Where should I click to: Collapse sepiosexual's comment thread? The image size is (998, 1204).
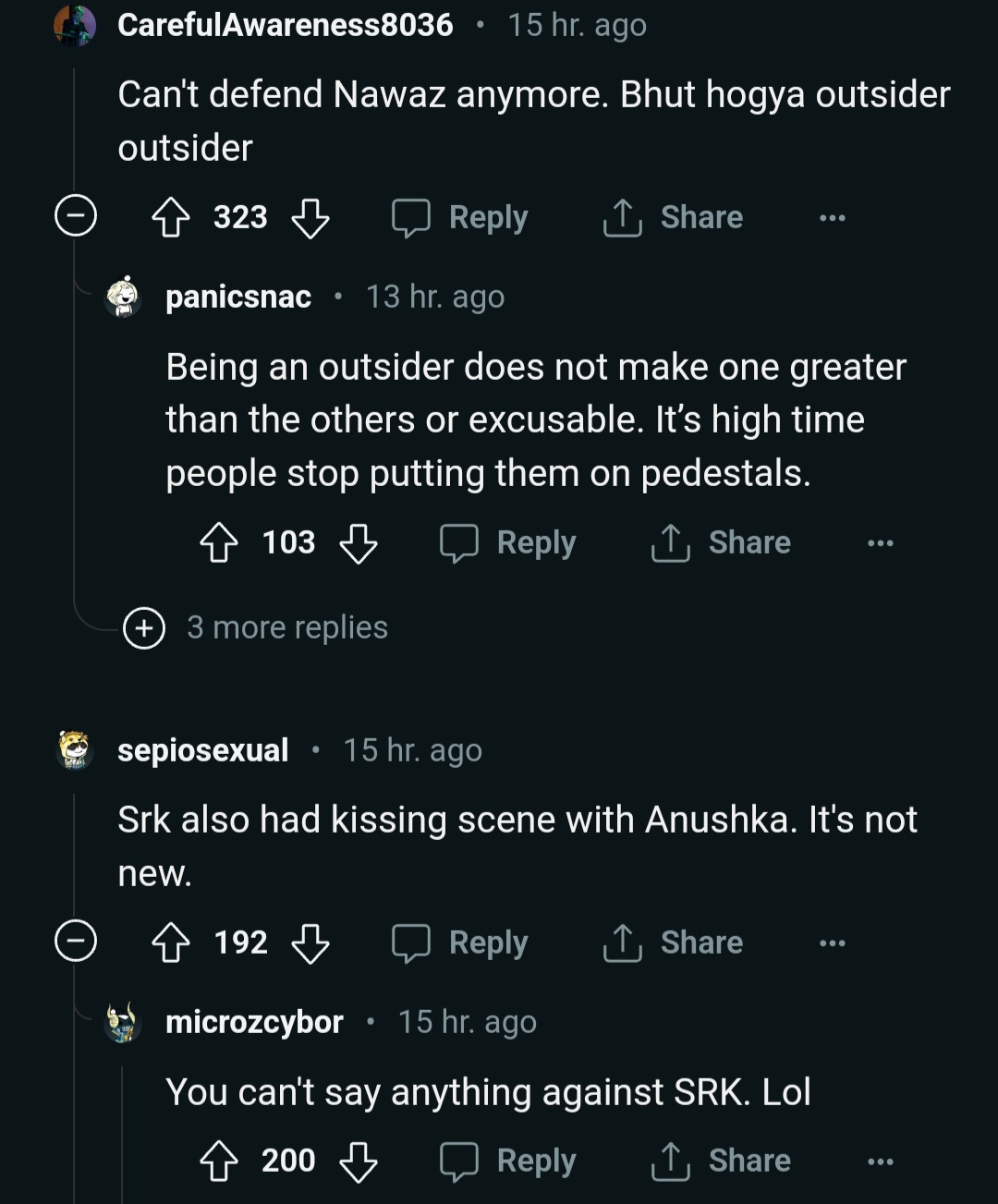[x=76, y=943]
